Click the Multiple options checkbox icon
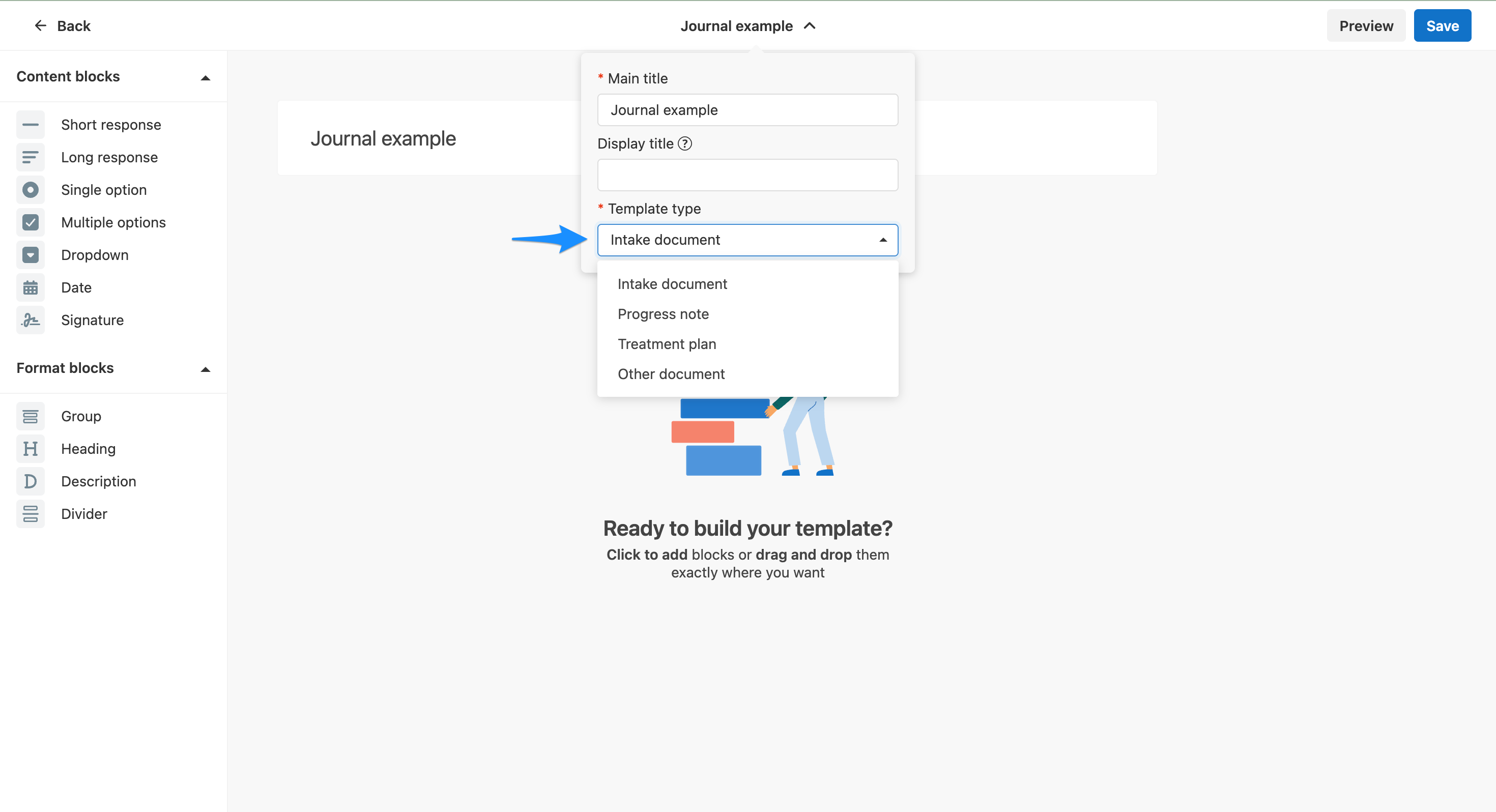1496x812 pixels. click(x=30, y=222)
